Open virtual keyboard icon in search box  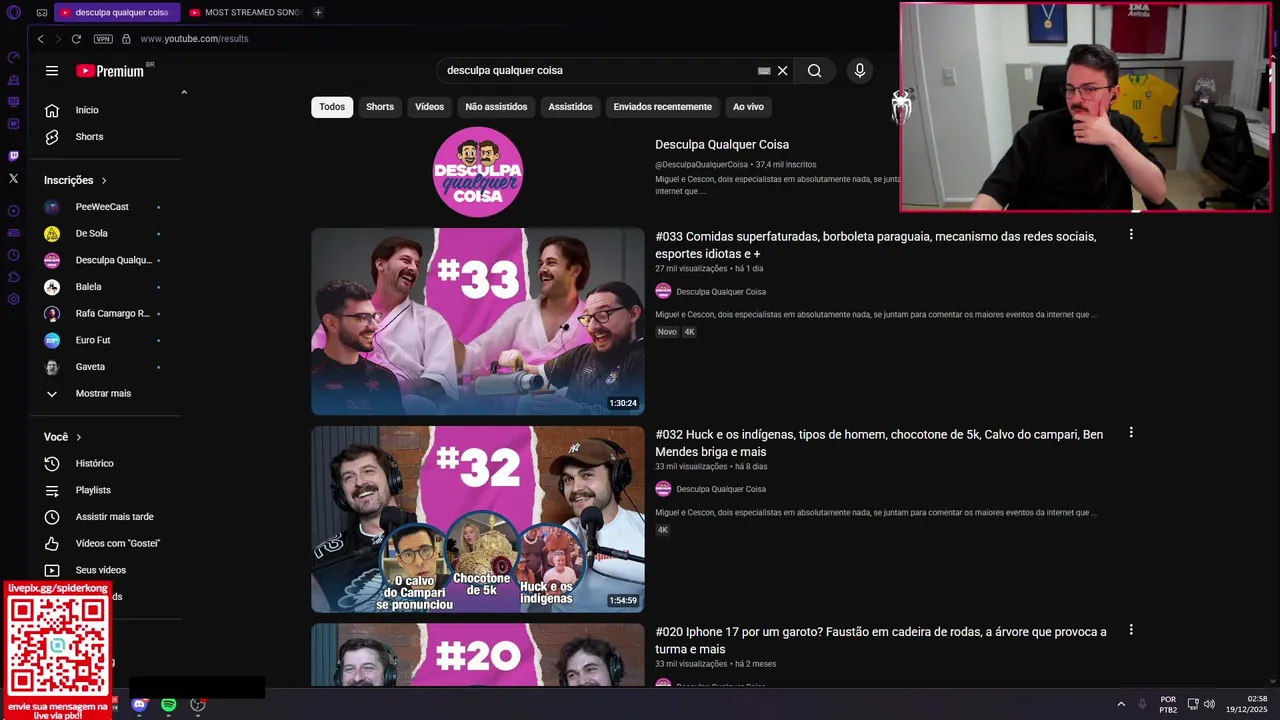pos(764,71)
